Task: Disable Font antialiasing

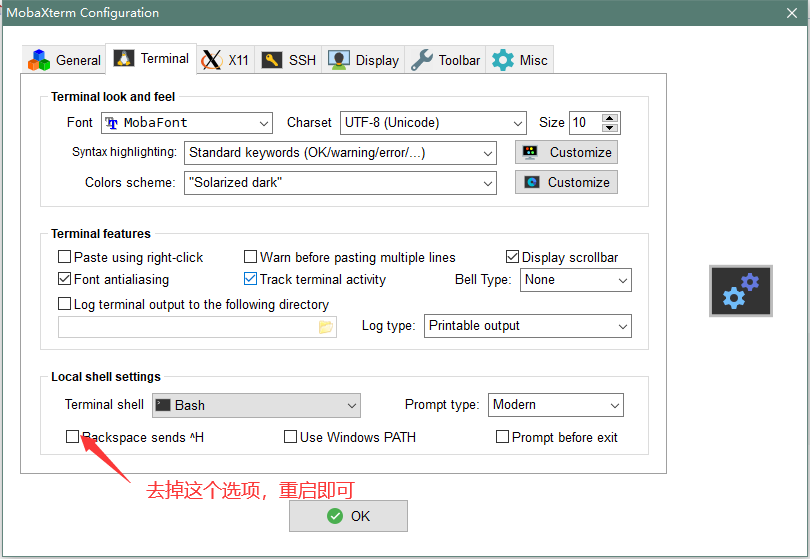Action: click(x=65, y=279)
